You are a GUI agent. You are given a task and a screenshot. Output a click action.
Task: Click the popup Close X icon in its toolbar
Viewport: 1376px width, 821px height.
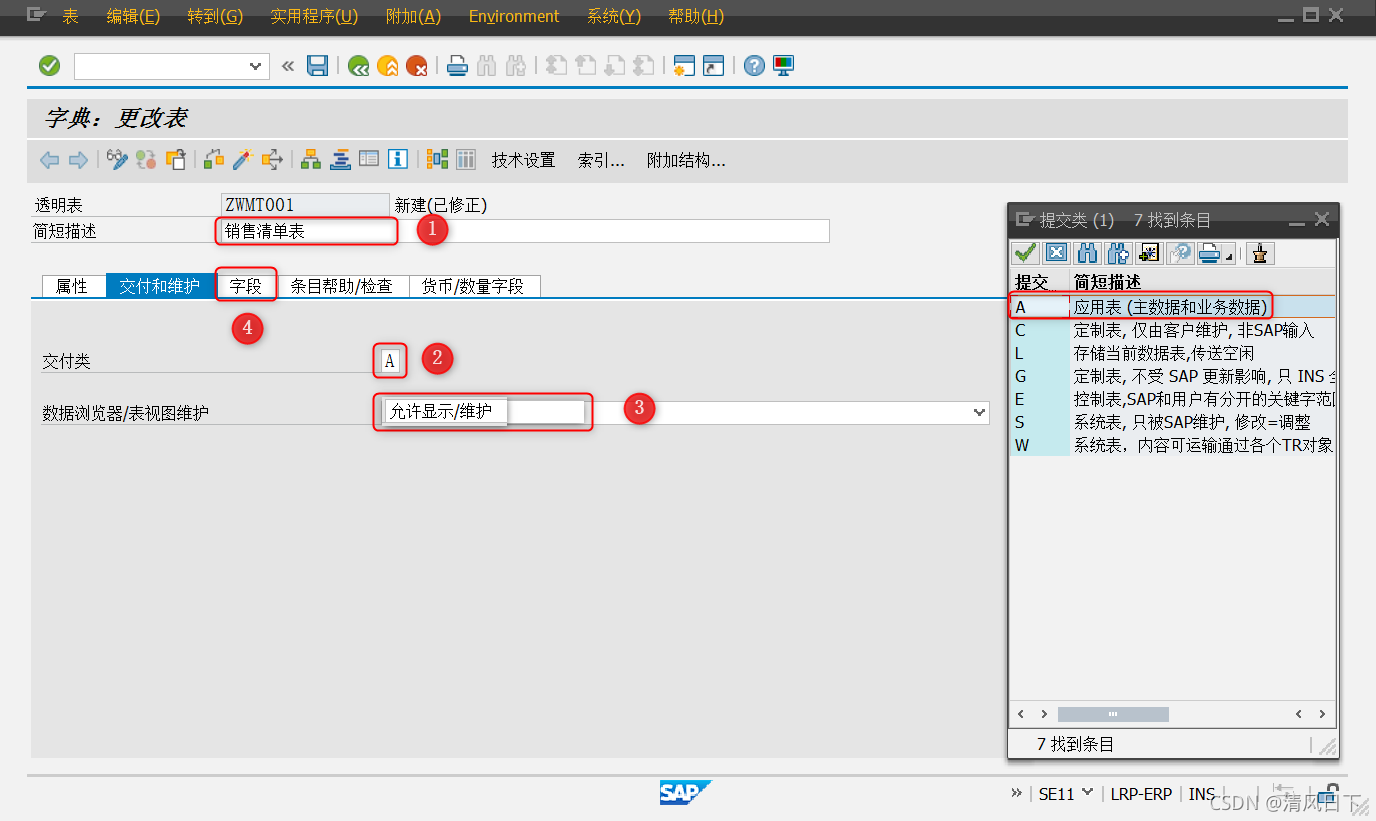pyautogui.click(x=1056, y=253)
